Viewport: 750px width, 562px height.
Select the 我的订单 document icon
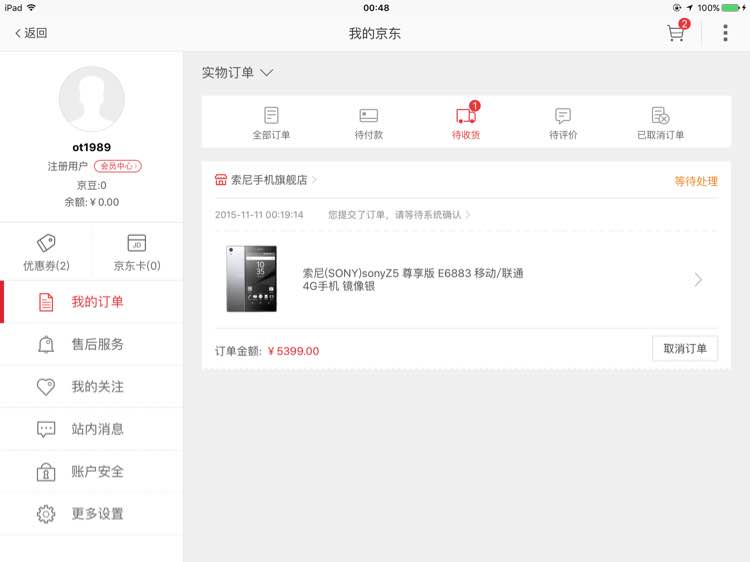46,302
